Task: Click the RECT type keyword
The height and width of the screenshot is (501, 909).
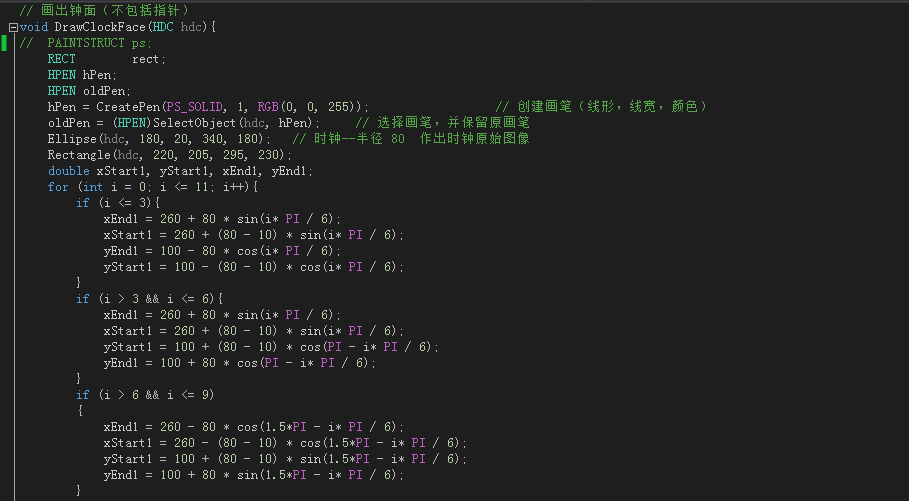Action: tap(61, 59)
